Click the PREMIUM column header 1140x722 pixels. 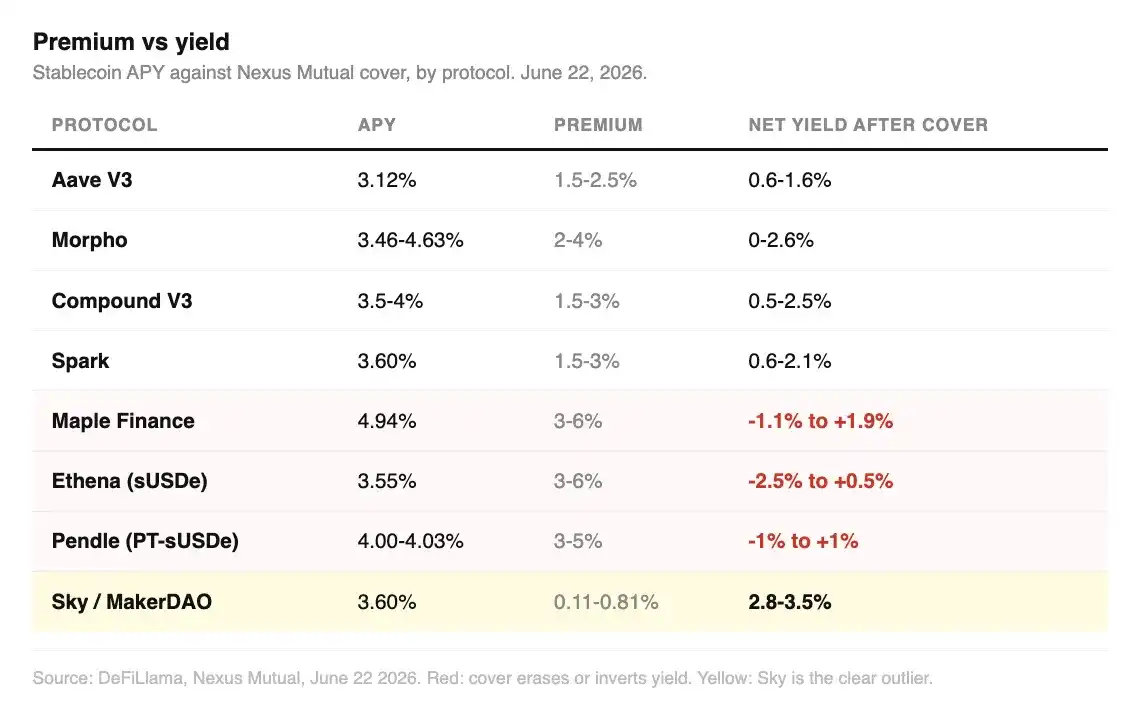(x=598, y=125)
